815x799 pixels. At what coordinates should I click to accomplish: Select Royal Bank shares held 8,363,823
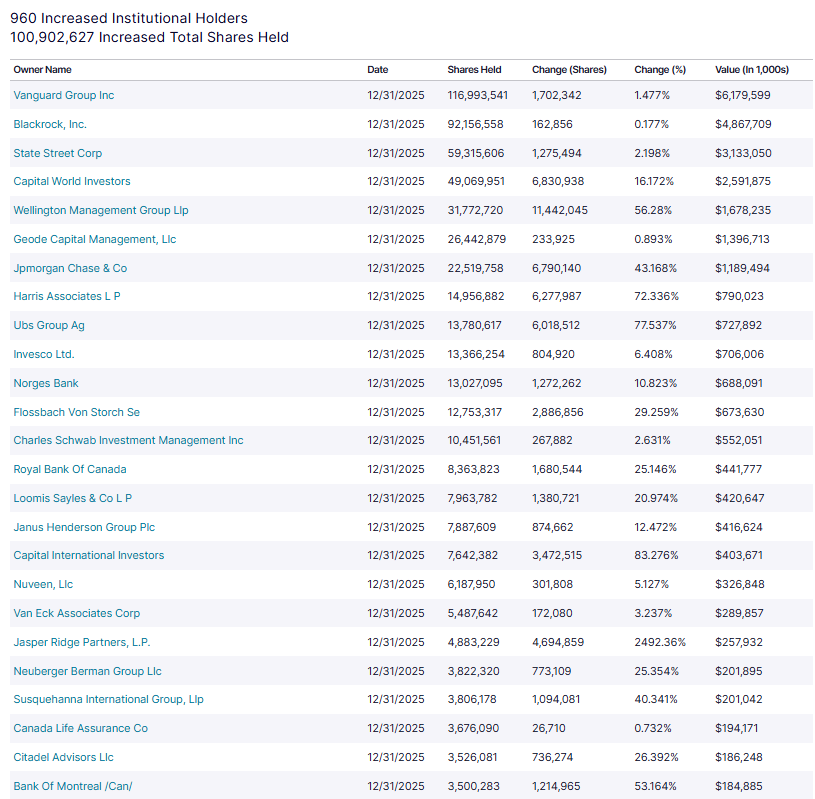(x=473, y=469)
